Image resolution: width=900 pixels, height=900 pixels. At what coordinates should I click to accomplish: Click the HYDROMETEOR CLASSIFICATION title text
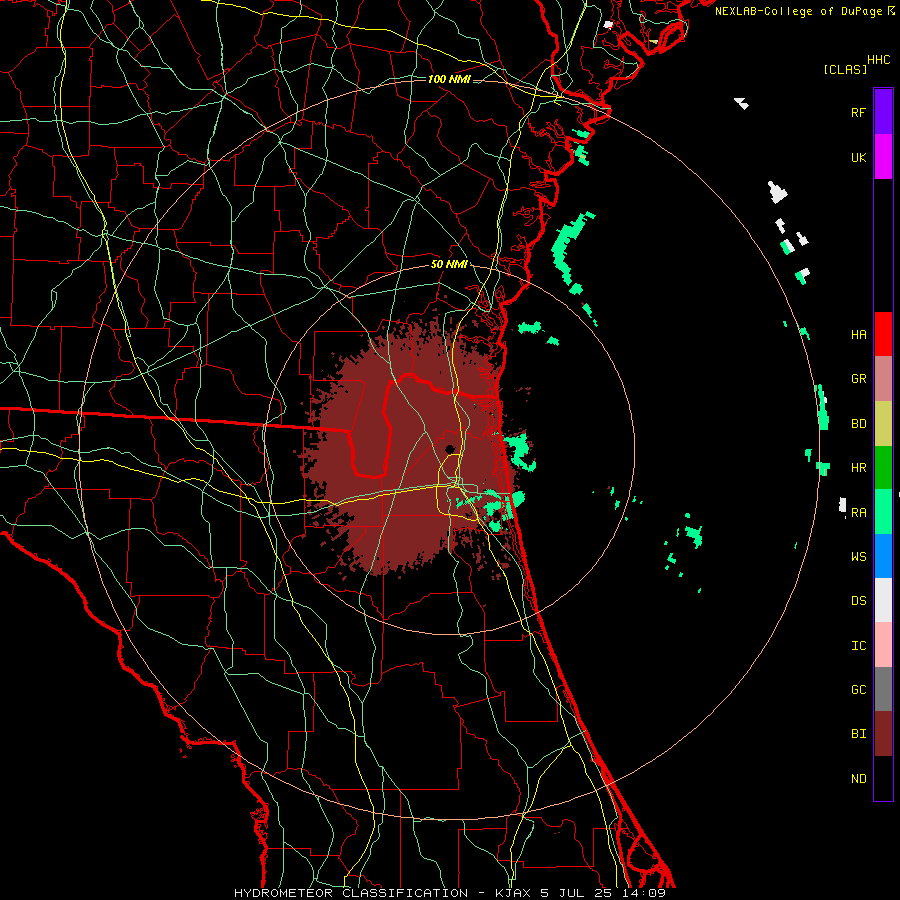pos(351,893)
